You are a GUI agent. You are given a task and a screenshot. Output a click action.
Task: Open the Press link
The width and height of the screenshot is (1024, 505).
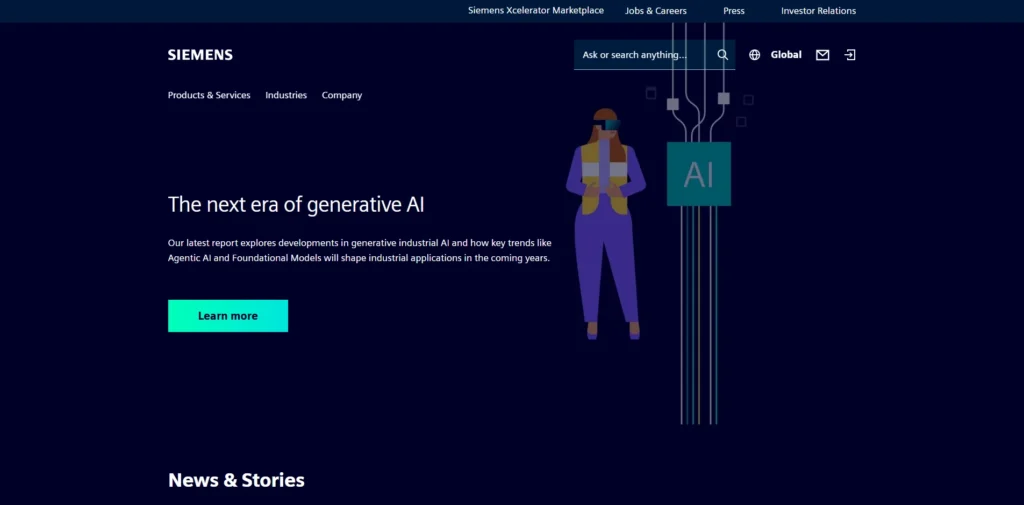[x=733, y=10]
